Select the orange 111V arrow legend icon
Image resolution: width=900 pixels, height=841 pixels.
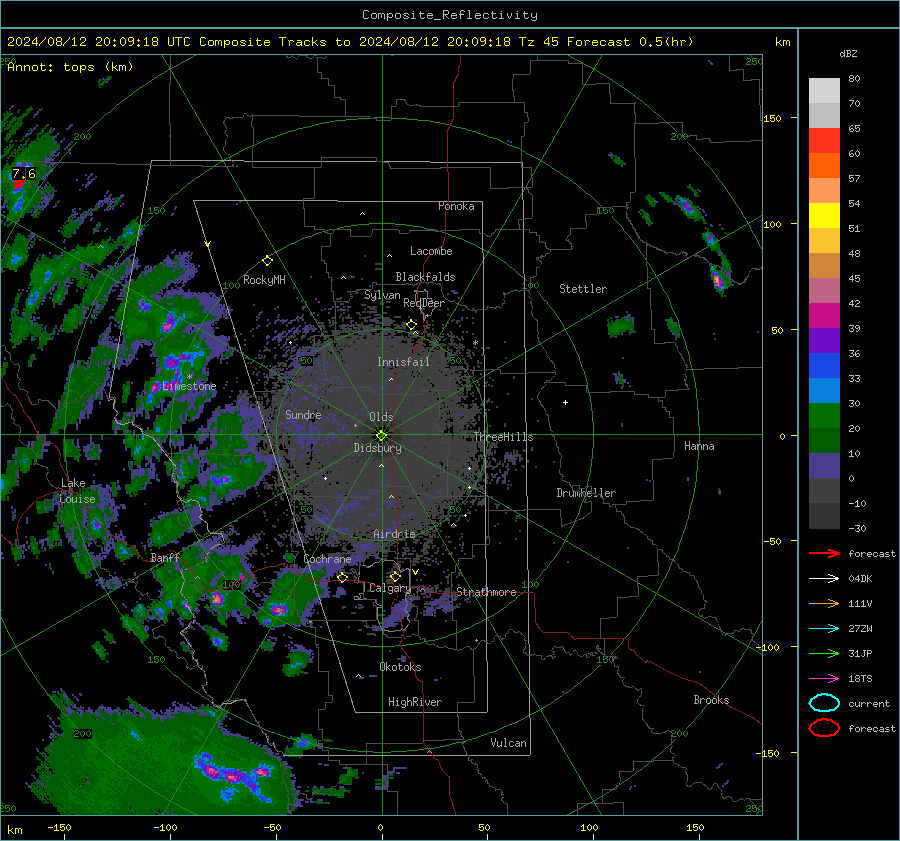(824, 603)
